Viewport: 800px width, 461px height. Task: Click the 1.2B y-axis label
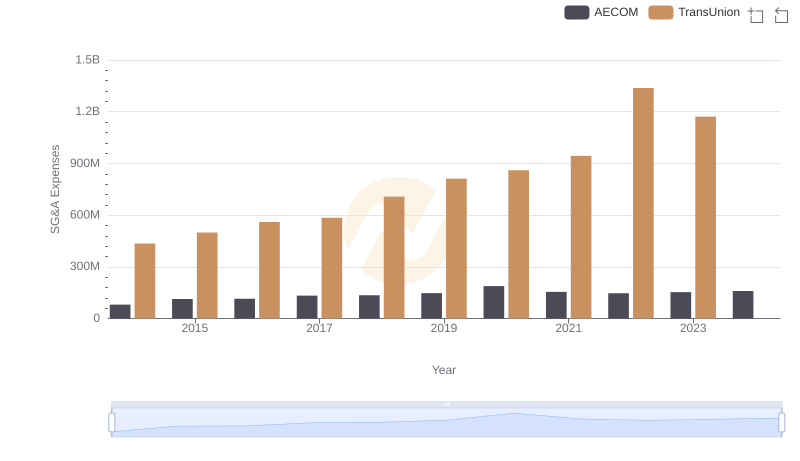(x=88, y=111)
